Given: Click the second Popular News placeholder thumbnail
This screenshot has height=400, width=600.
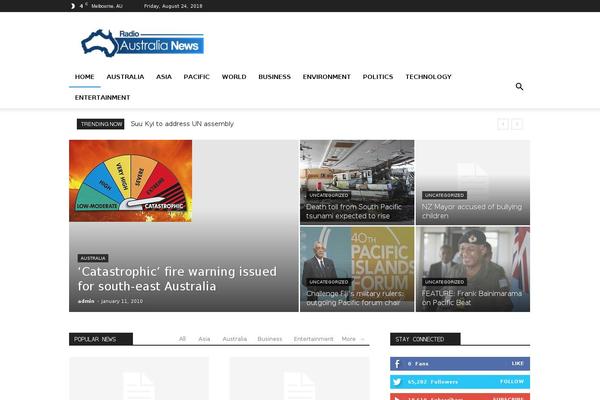Looking at the screenshot, I should click(300, 379).
